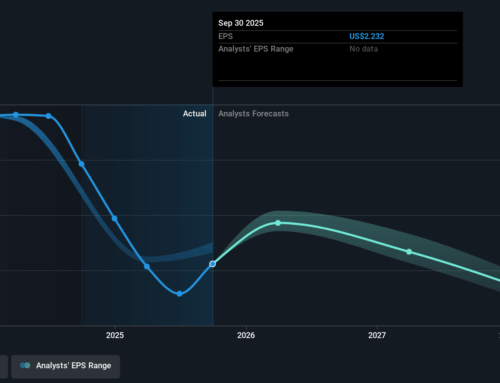The height and width of the screenshot is (383, 500).
Task: Click the 2027 axis label
Action: coord(377,335)
